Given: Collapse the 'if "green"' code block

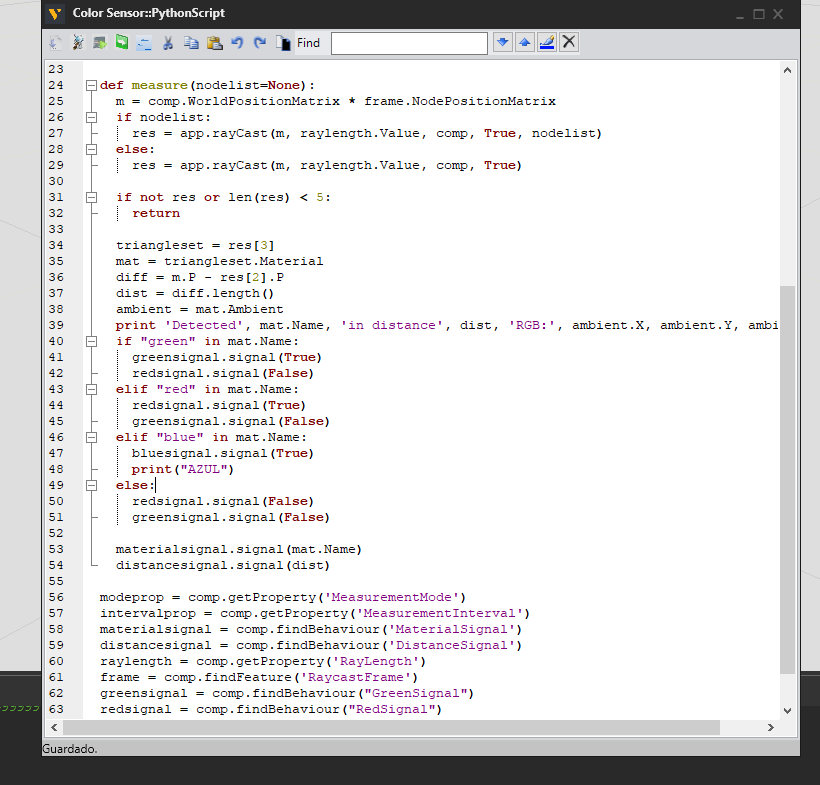Looking at the screenshot, I should (x=91, y=341).
